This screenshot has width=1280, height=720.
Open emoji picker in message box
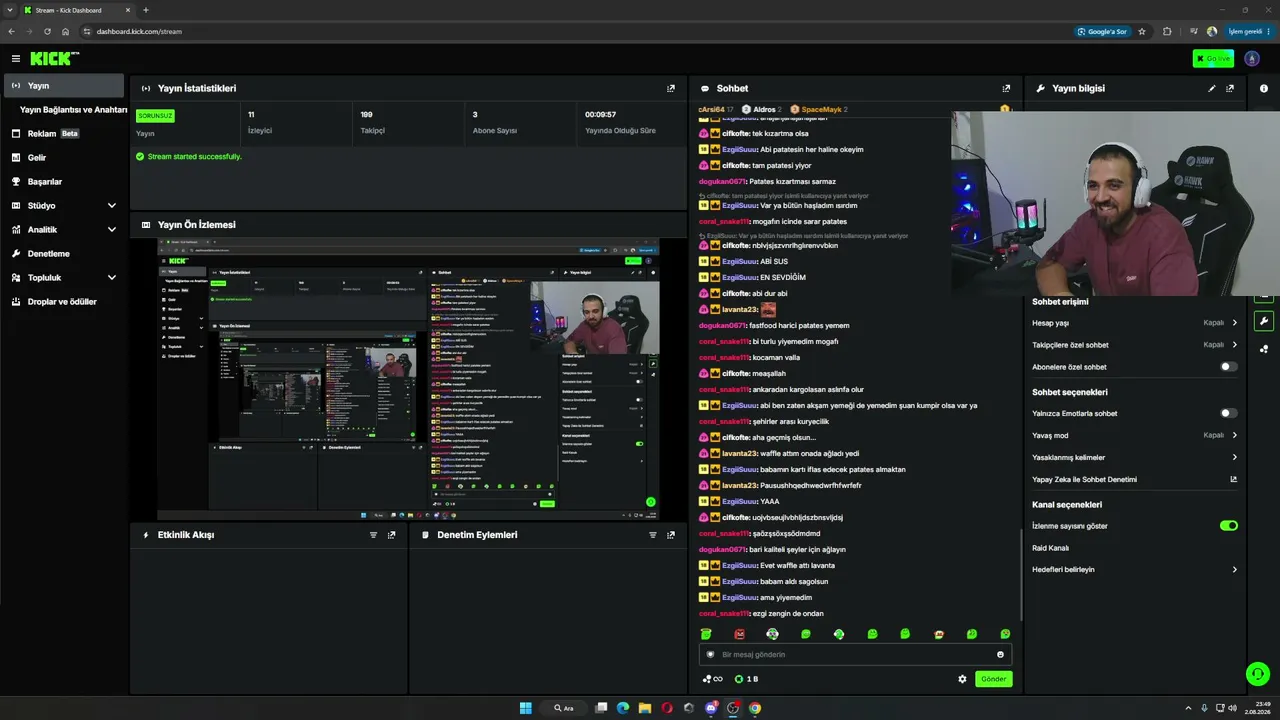coord(1000,655)
